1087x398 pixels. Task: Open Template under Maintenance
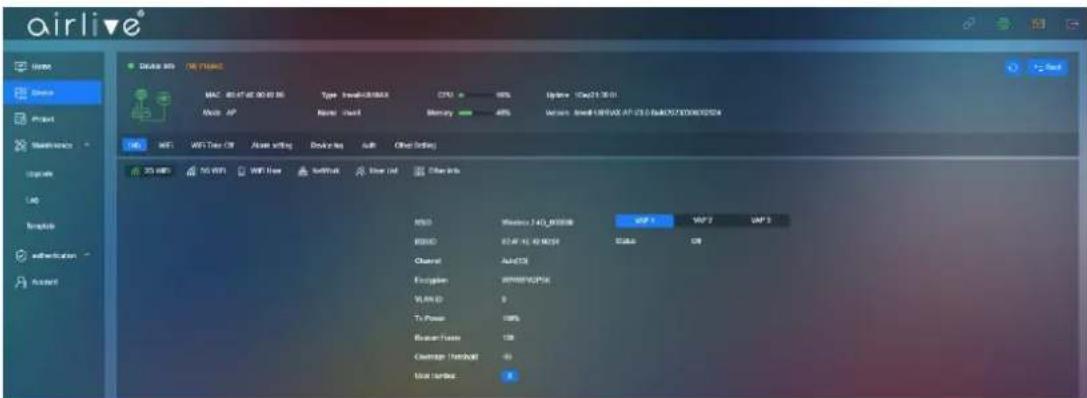pyautogui.click(x=40, y=226)
